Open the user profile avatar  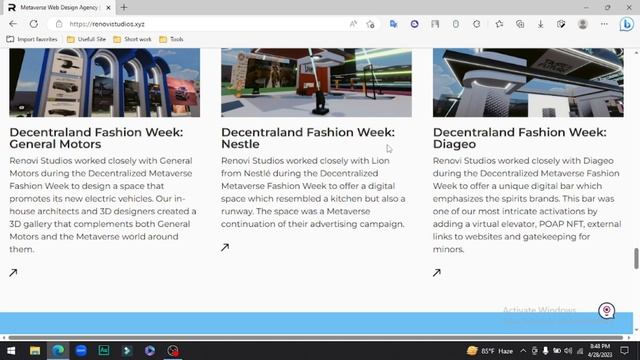pos(582,24)
